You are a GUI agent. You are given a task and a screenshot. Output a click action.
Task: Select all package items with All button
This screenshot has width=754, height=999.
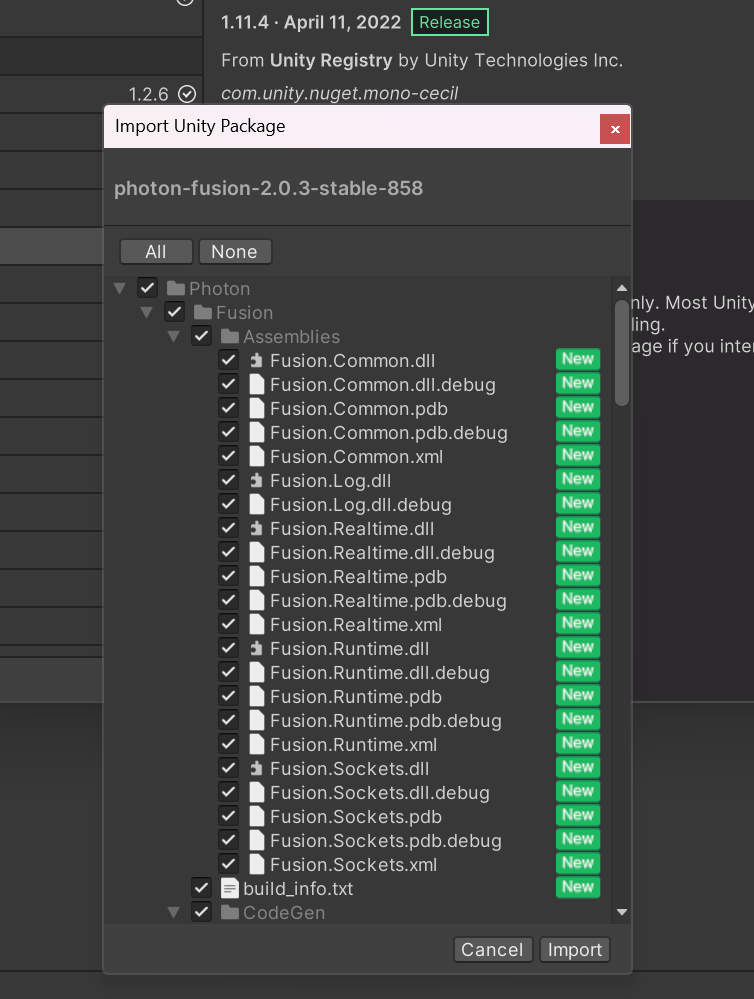point(156,252)
